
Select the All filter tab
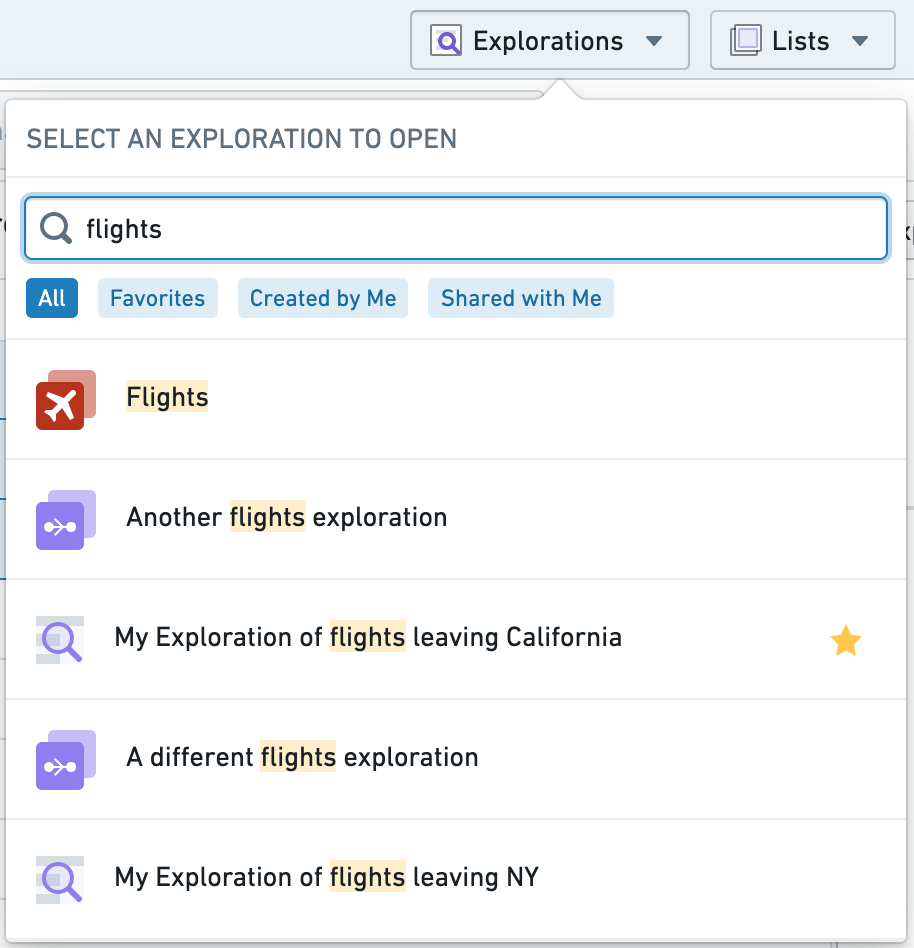(x=52, y=298)
